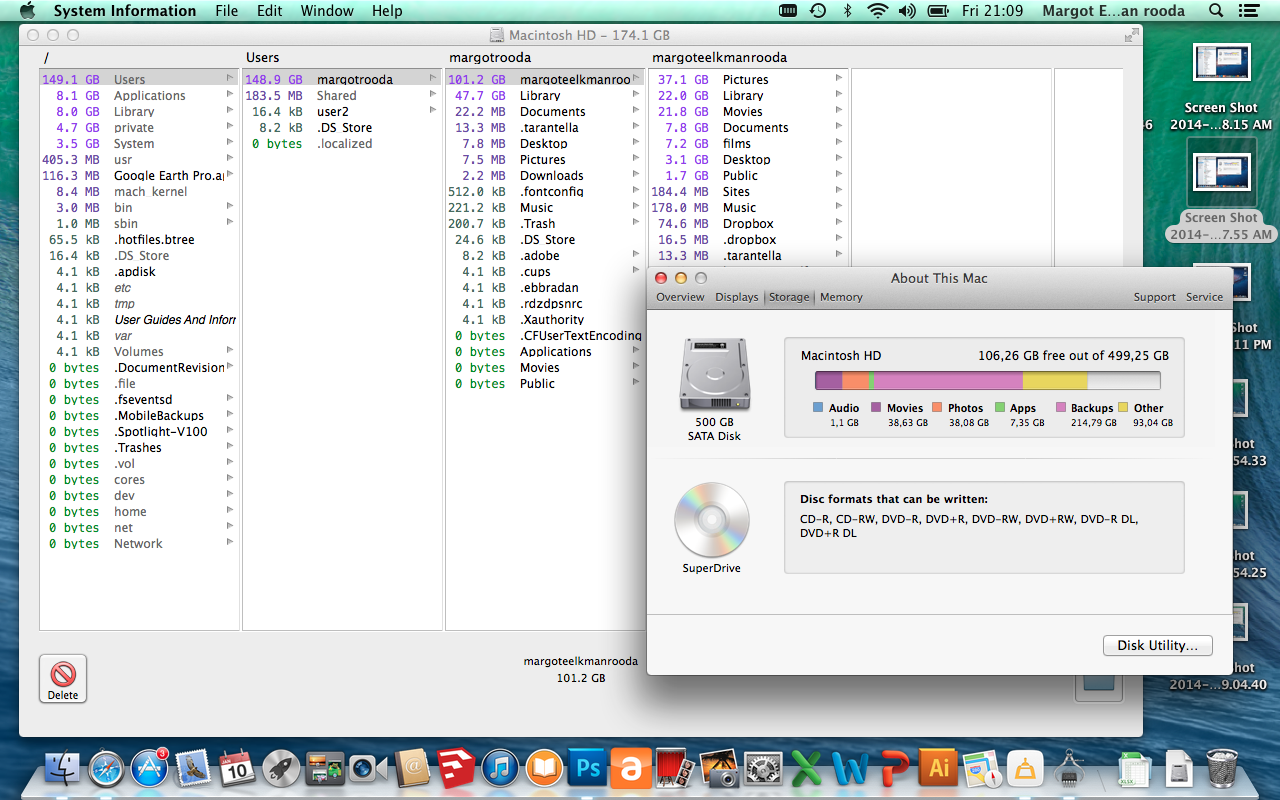Screen dimensions: 1280x800
Task: Launch SketchUp from the Dock
Action: pyautogui.click(x=455, y=768)
